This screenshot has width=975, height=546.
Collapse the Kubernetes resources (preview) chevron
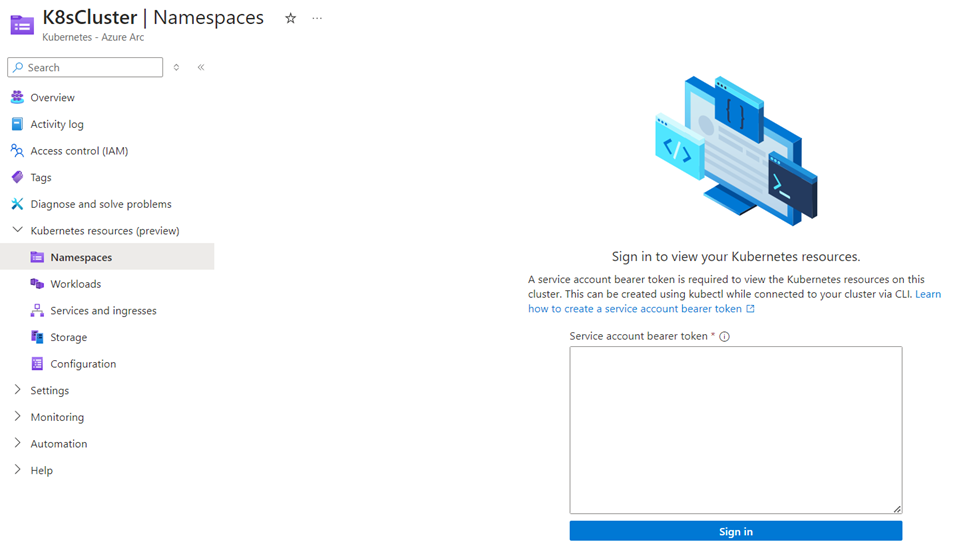pos(17,230)
